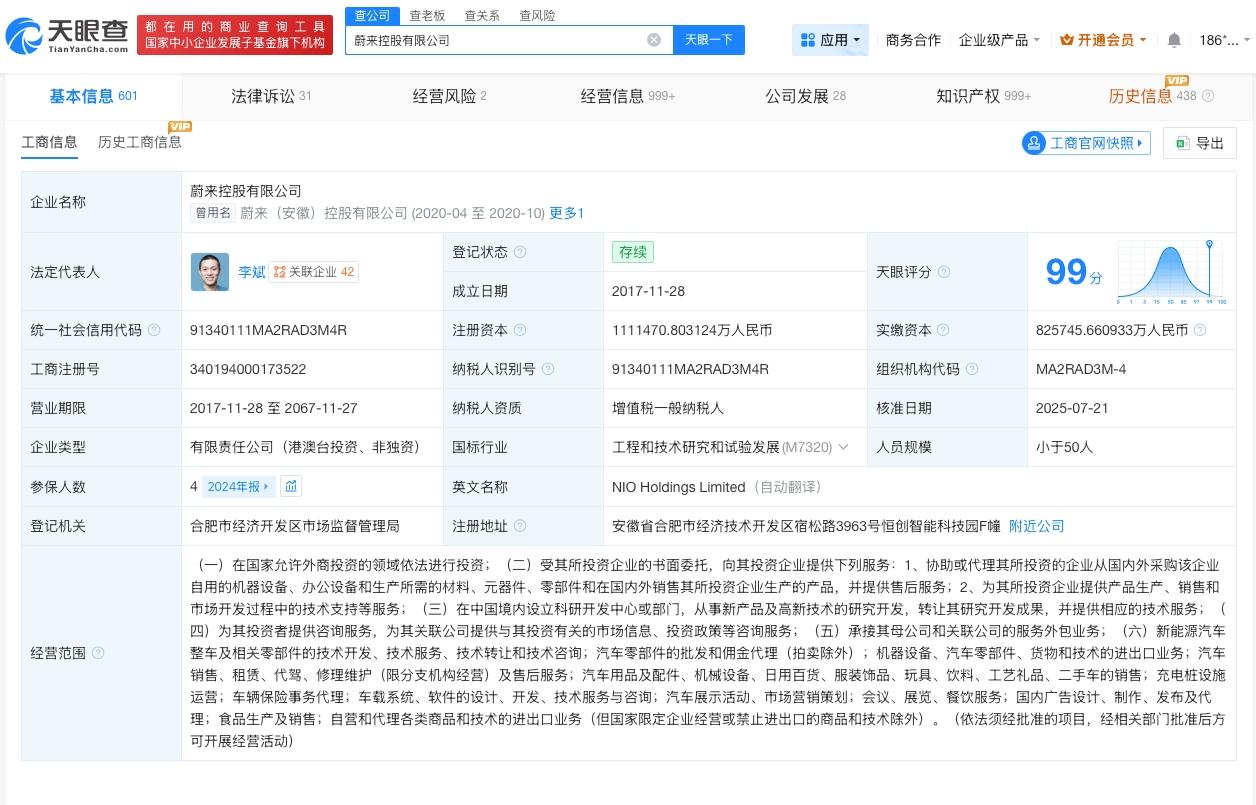Click help icon next to 经营范围
1256x805 pixels.
coord(98,653)
